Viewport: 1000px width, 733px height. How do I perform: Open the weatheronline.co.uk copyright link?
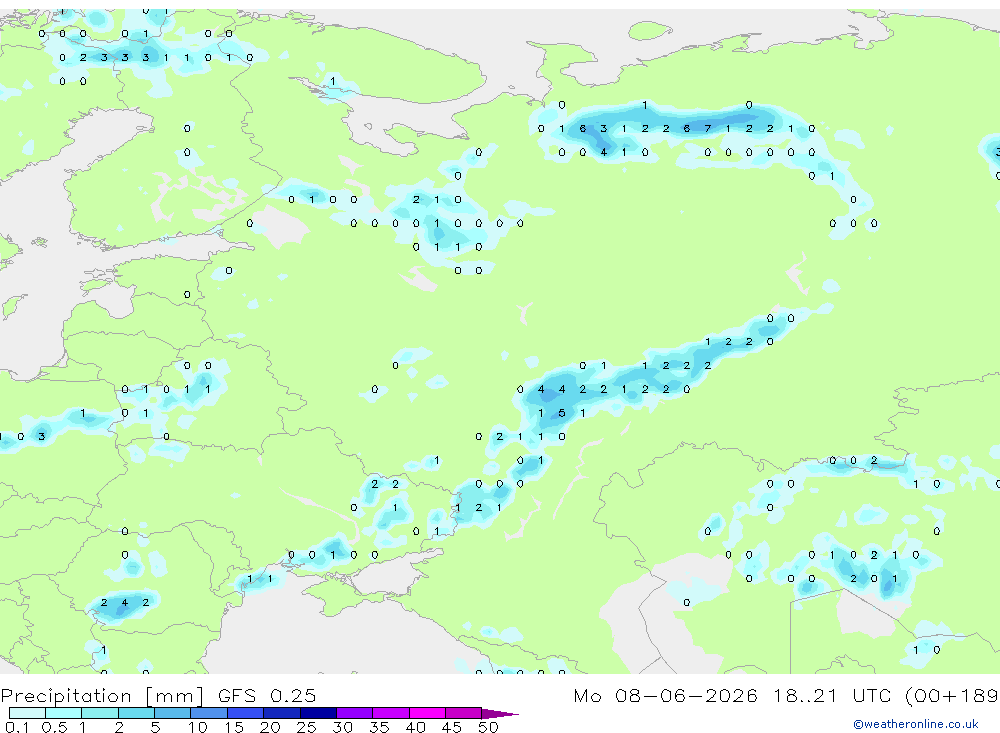click(916, 724)
